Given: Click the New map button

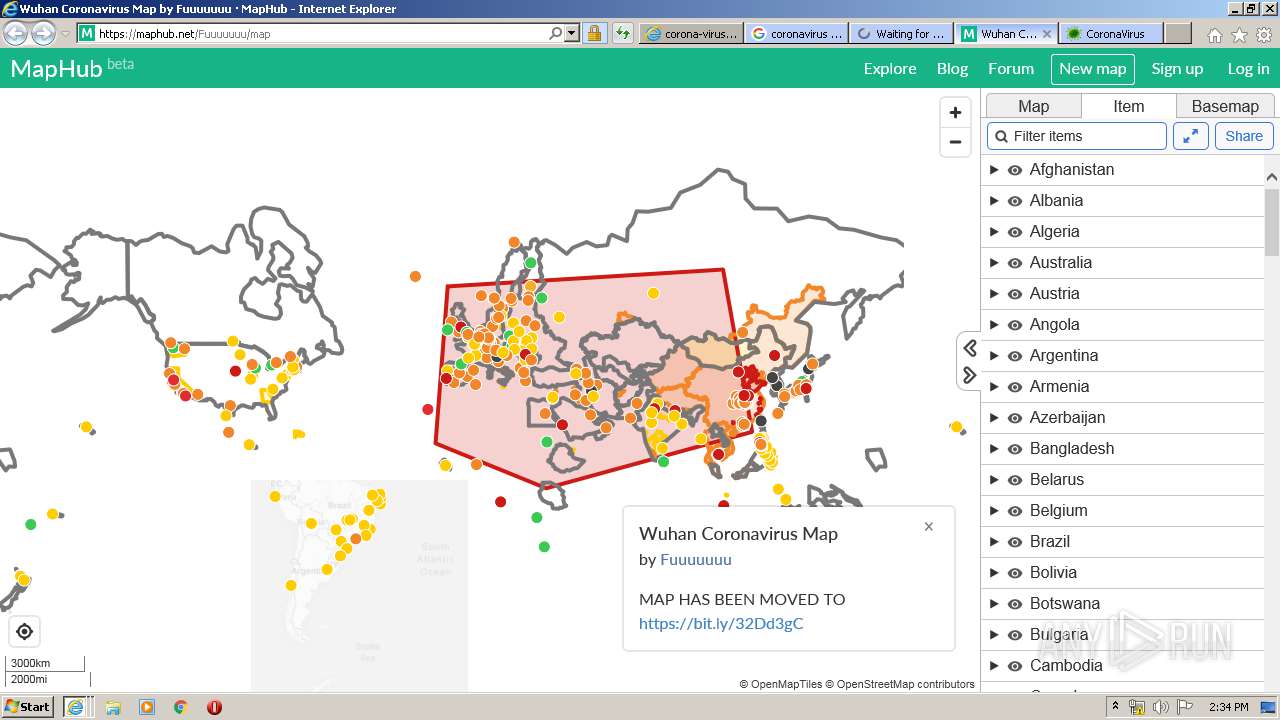Looking at the screenshot, I should point(1093,69).
